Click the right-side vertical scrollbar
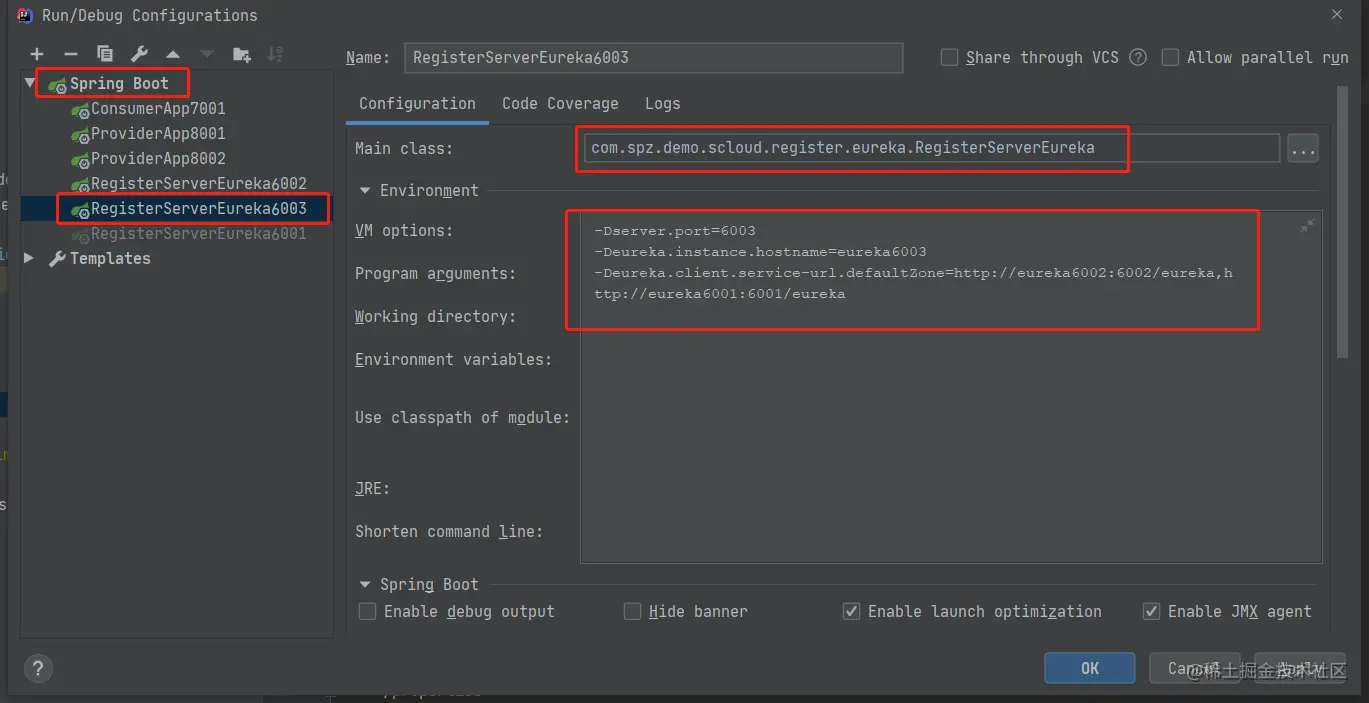 [x=1342, y=222]
